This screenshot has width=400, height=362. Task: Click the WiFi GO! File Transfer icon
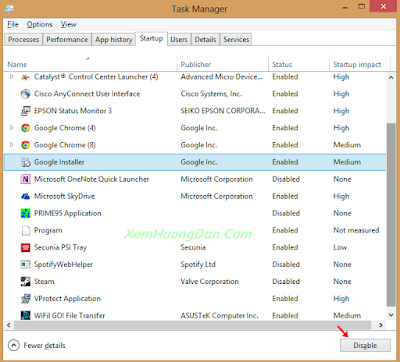tap(25, 315)
